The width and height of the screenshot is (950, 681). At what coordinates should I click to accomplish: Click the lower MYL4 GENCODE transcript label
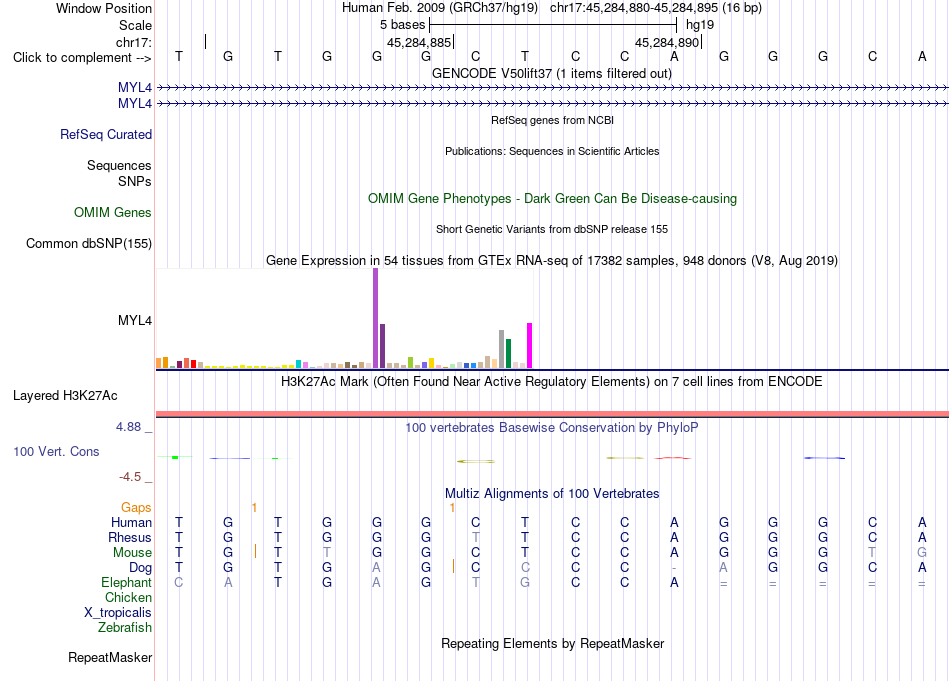(135, 104)
